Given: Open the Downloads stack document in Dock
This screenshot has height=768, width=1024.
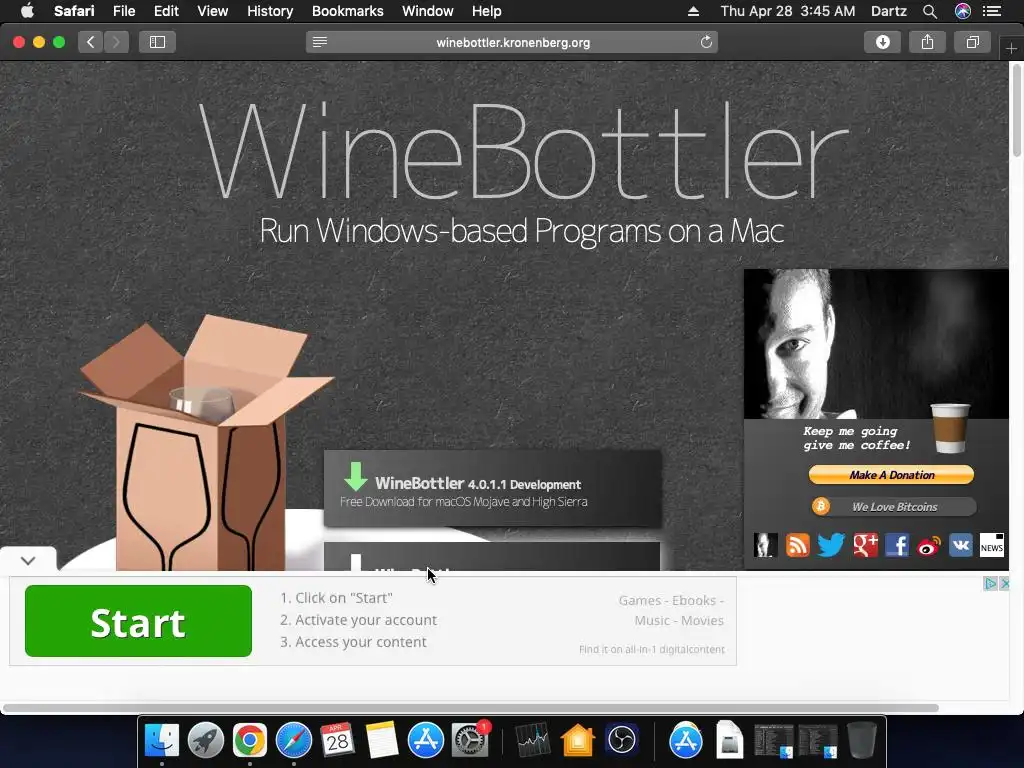Looking at the screenshot, I should [729, 741].
